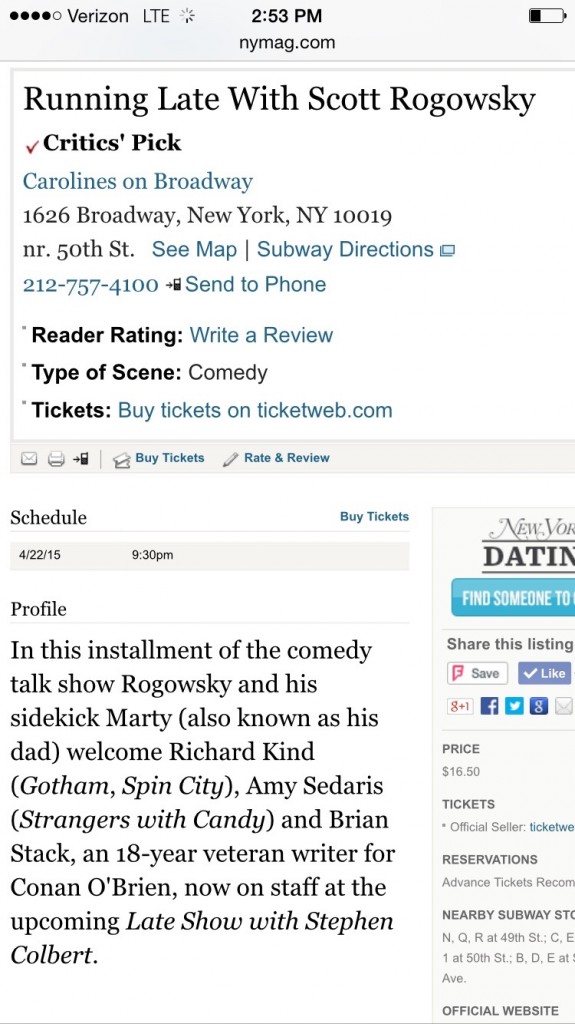Tap the nymag.com address bar

288,43
